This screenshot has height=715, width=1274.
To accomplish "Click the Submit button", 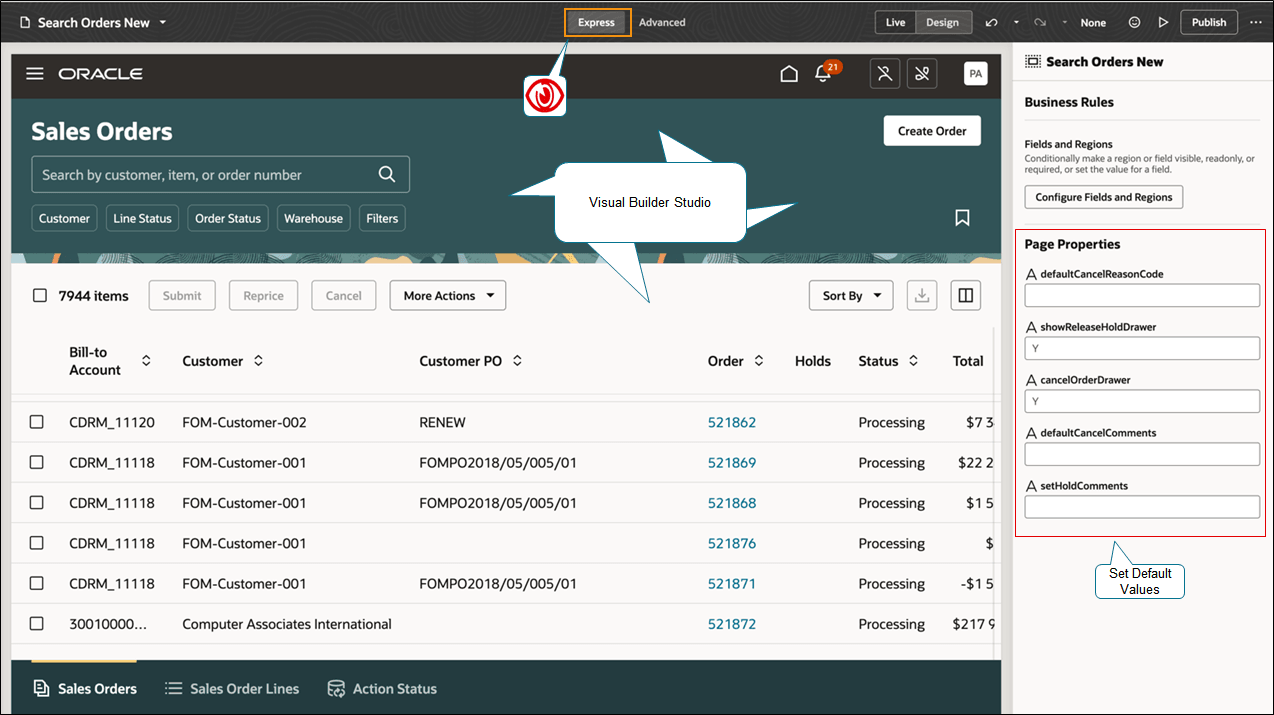I will tap(182, 296).
